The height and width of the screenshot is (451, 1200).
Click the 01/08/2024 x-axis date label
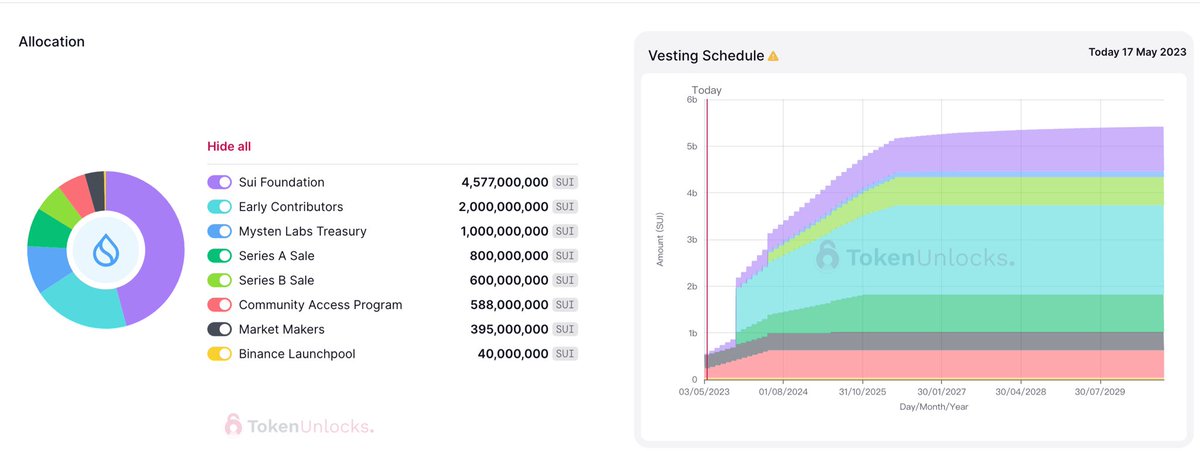(x=783, y=393)
